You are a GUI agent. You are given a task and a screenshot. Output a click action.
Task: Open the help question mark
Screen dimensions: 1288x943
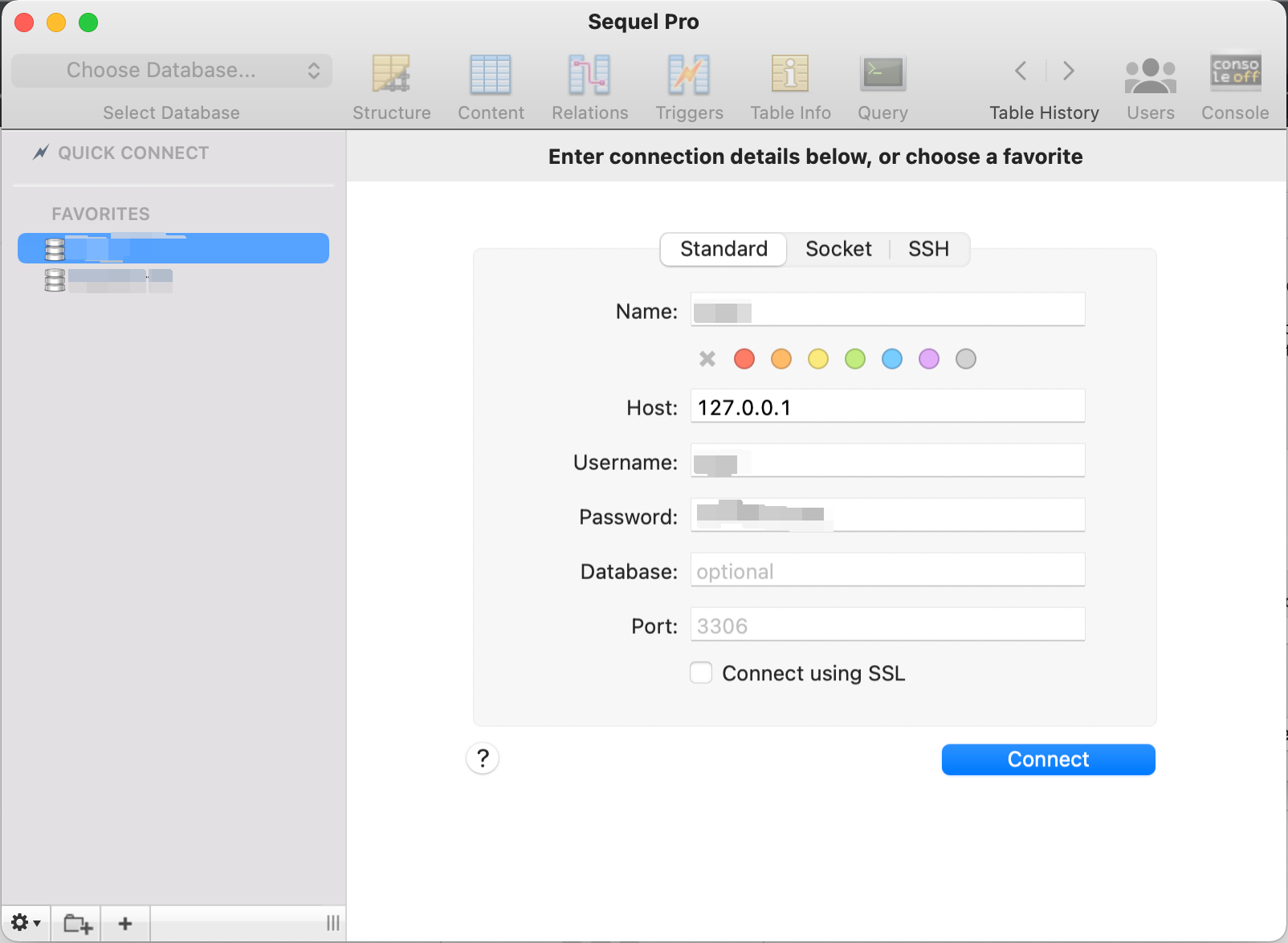coord(483,758)
